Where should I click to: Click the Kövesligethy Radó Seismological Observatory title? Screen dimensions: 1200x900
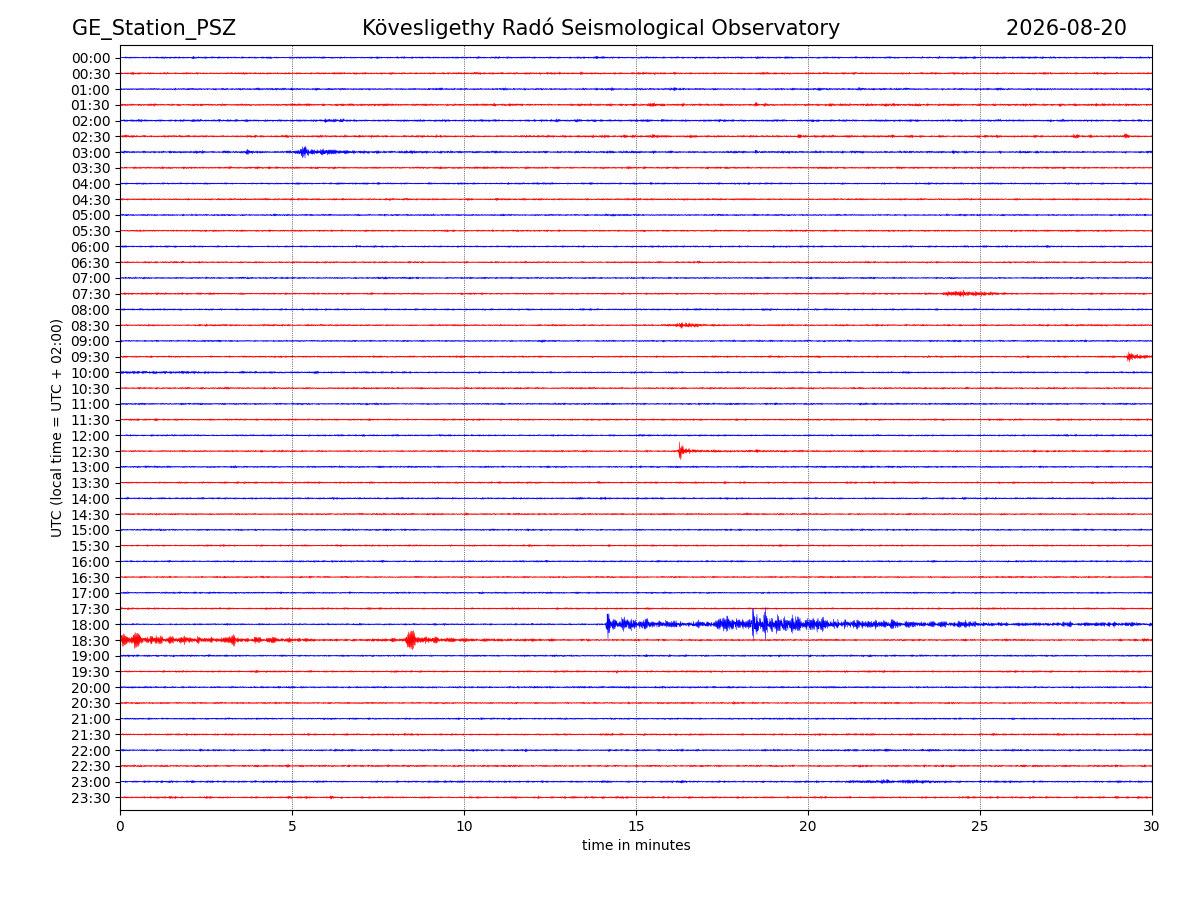click(x=601, y=28)
